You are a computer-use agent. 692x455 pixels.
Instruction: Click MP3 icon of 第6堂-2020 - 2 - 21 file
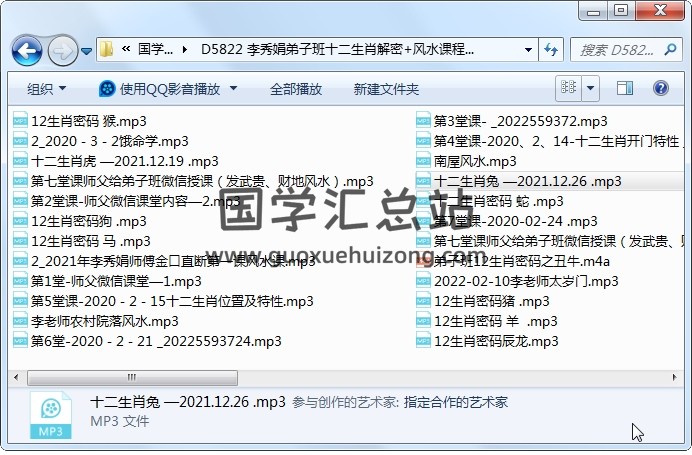point(20,341)
